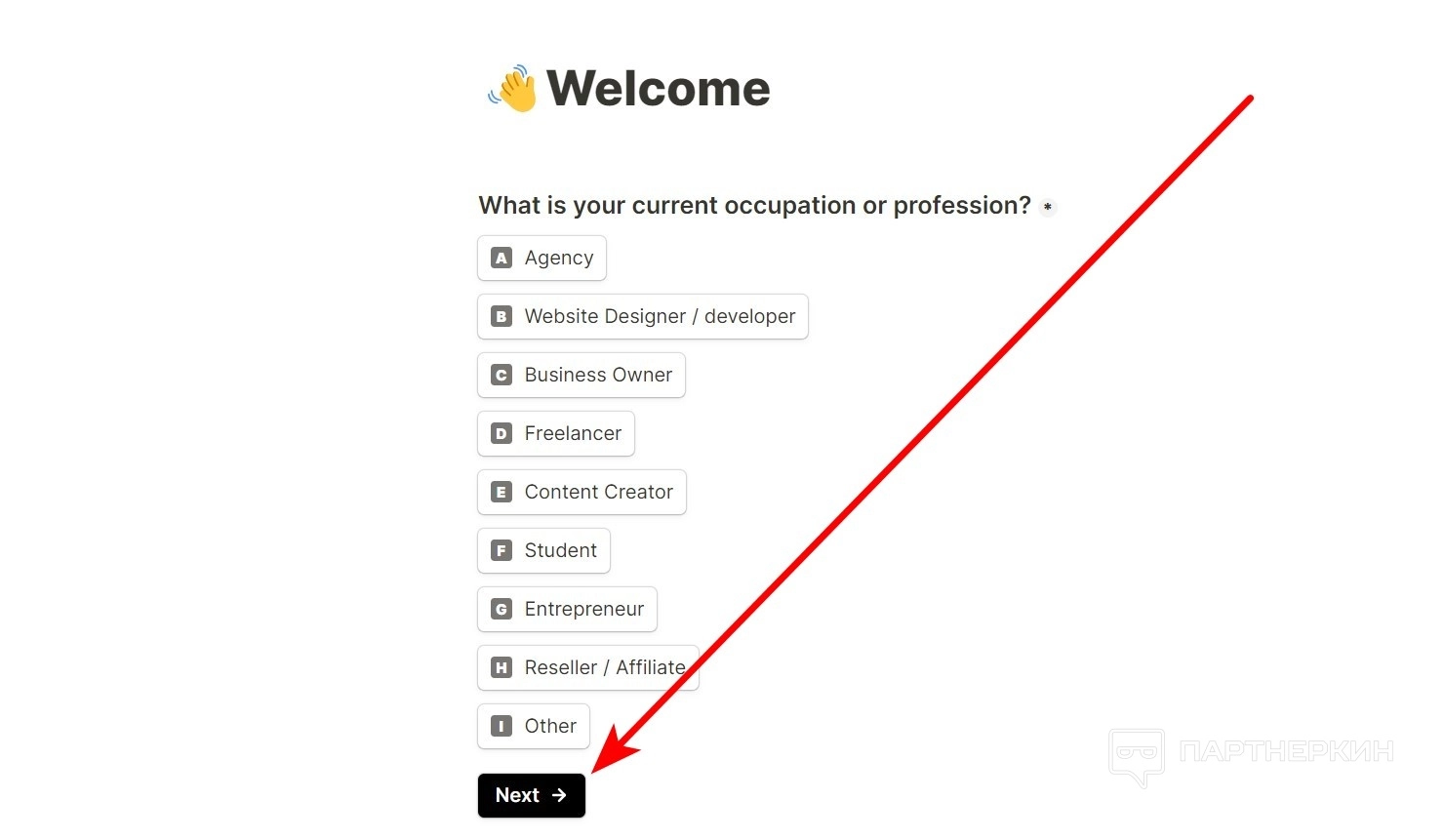
Task: Click the "F" letter badge
Action: click(501, 551)
